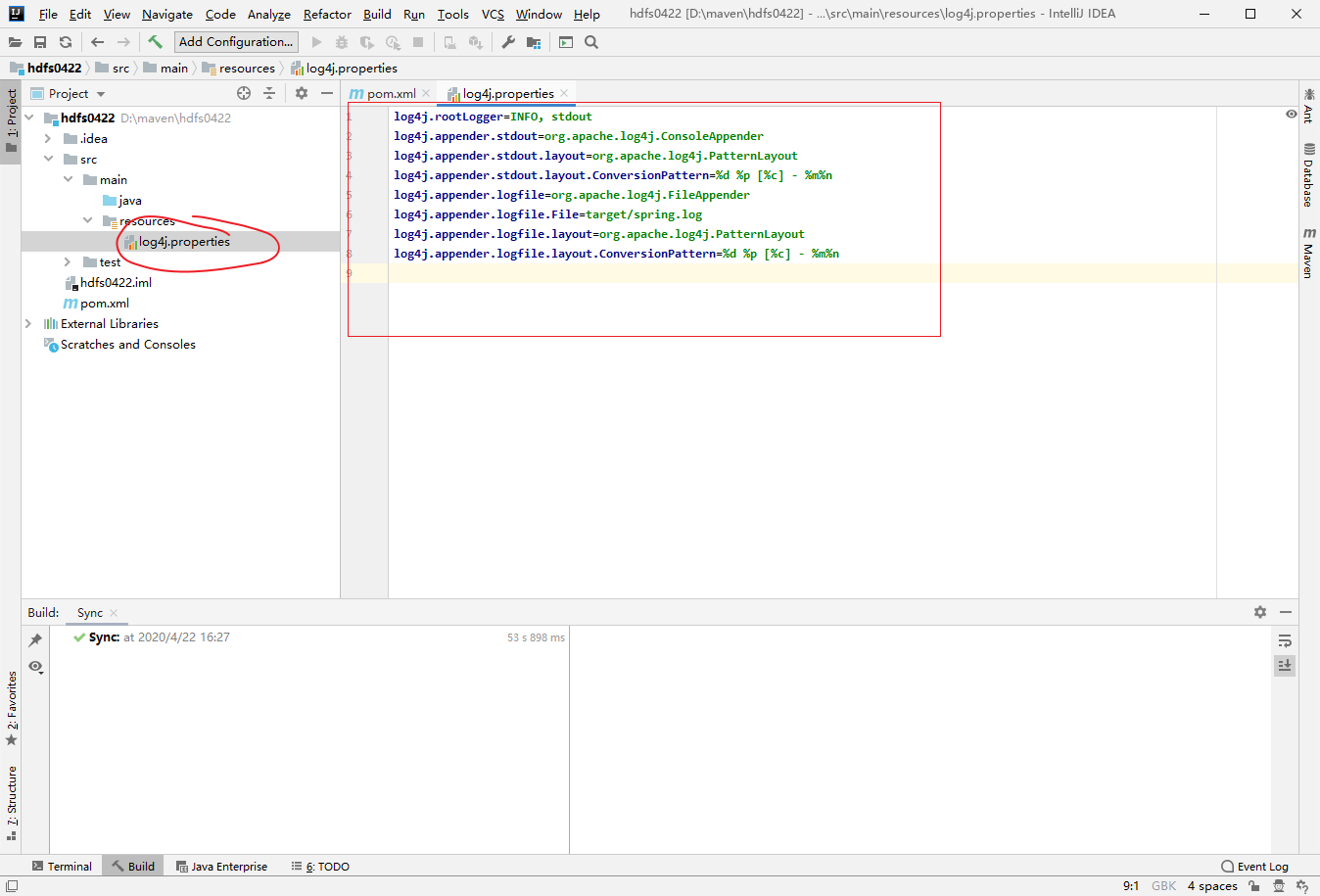
Task: Open the Navigate menu
Action: point(167,14)
